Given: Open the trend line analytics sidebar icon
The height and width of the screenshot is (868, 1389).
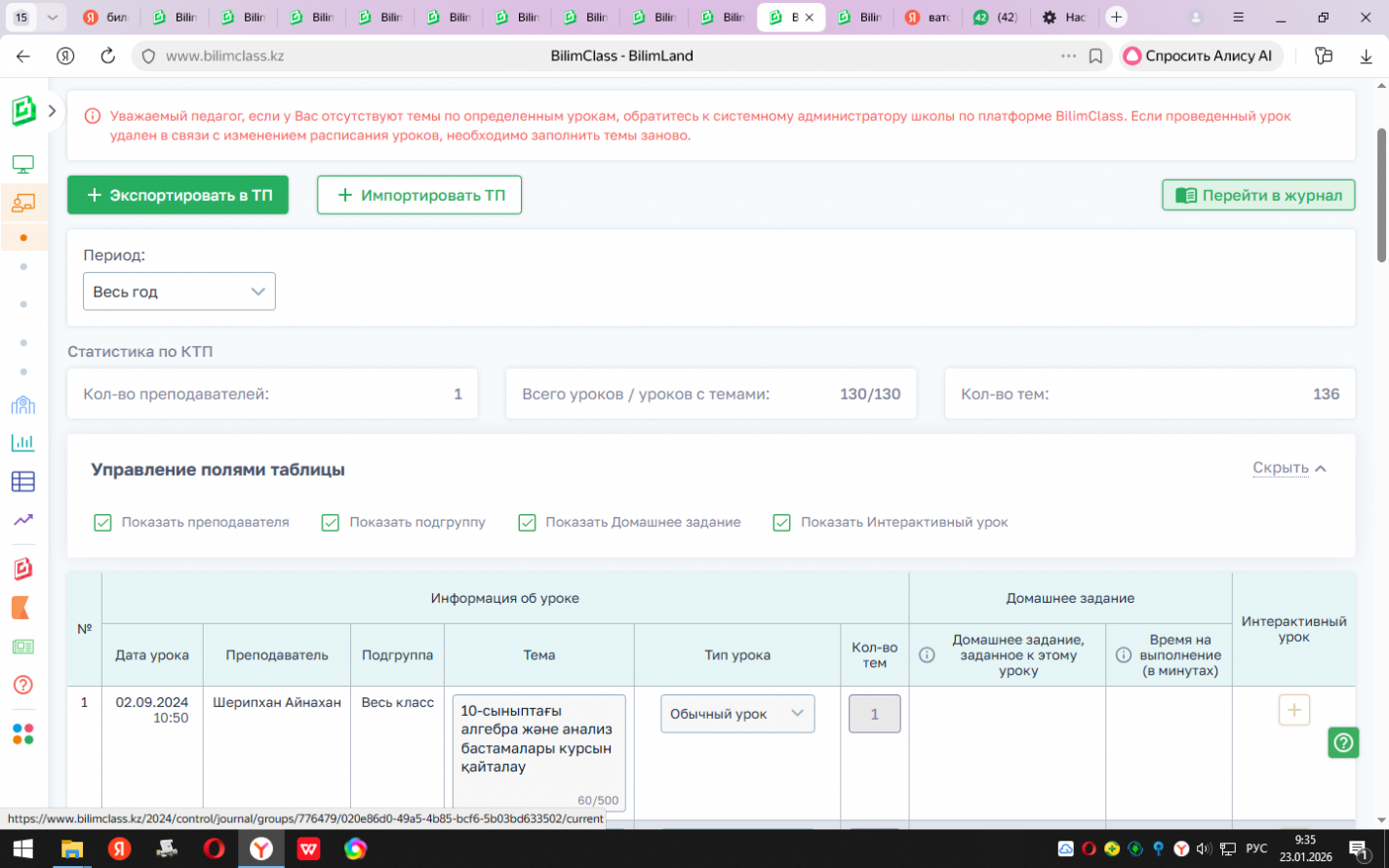Looking at the screenshot, I should [x=22, y=520].
